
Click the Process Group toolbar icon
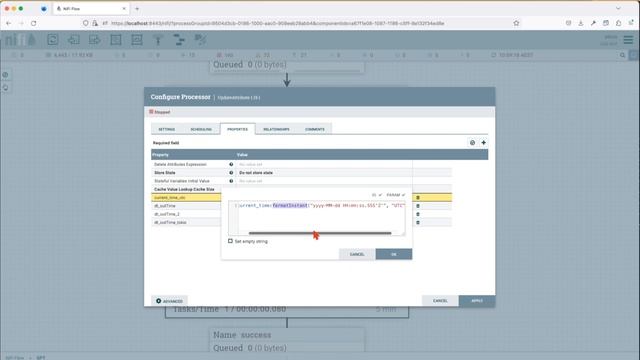[x=116, y=40]
